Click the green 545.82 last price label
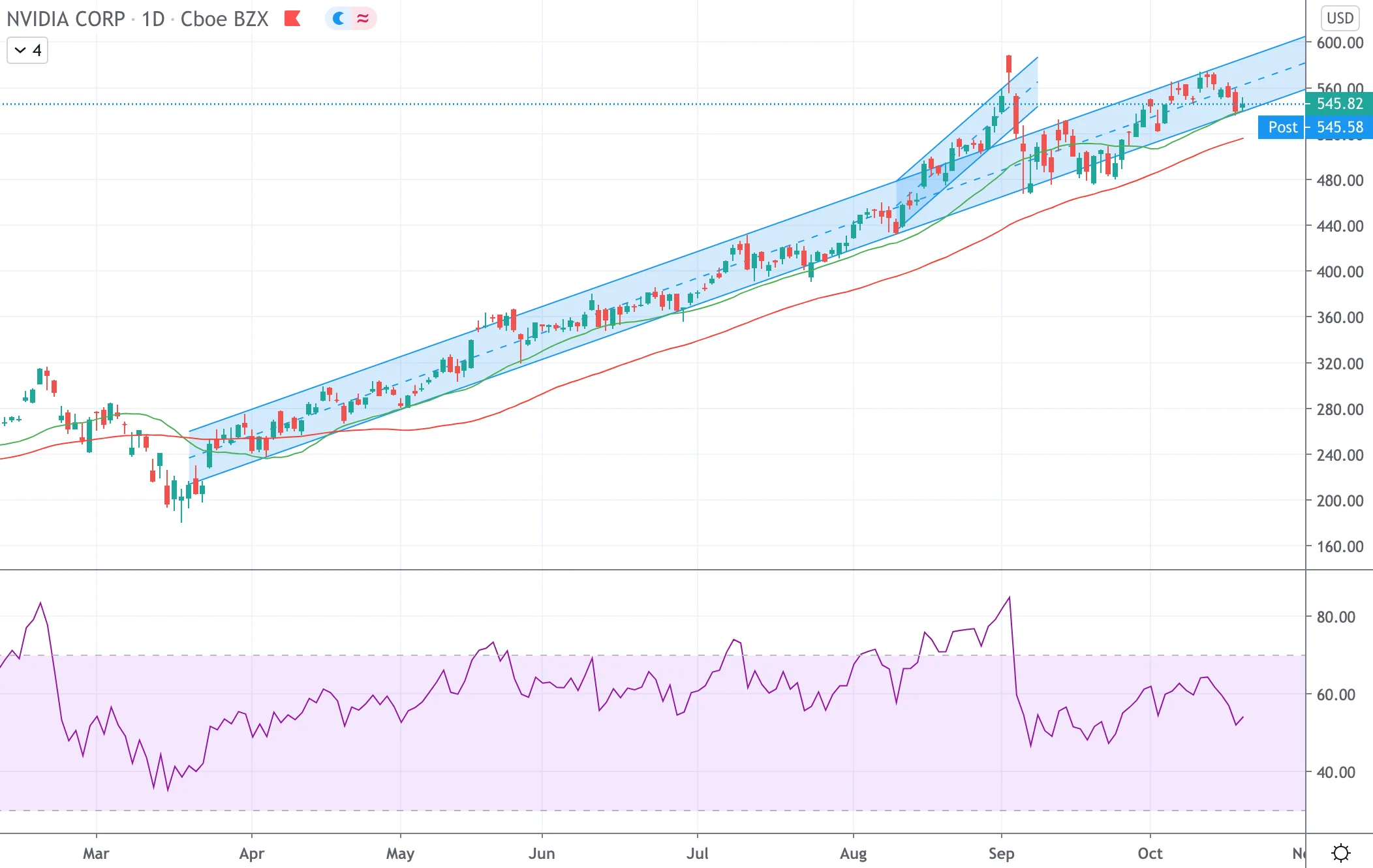 click(1339, 103)
